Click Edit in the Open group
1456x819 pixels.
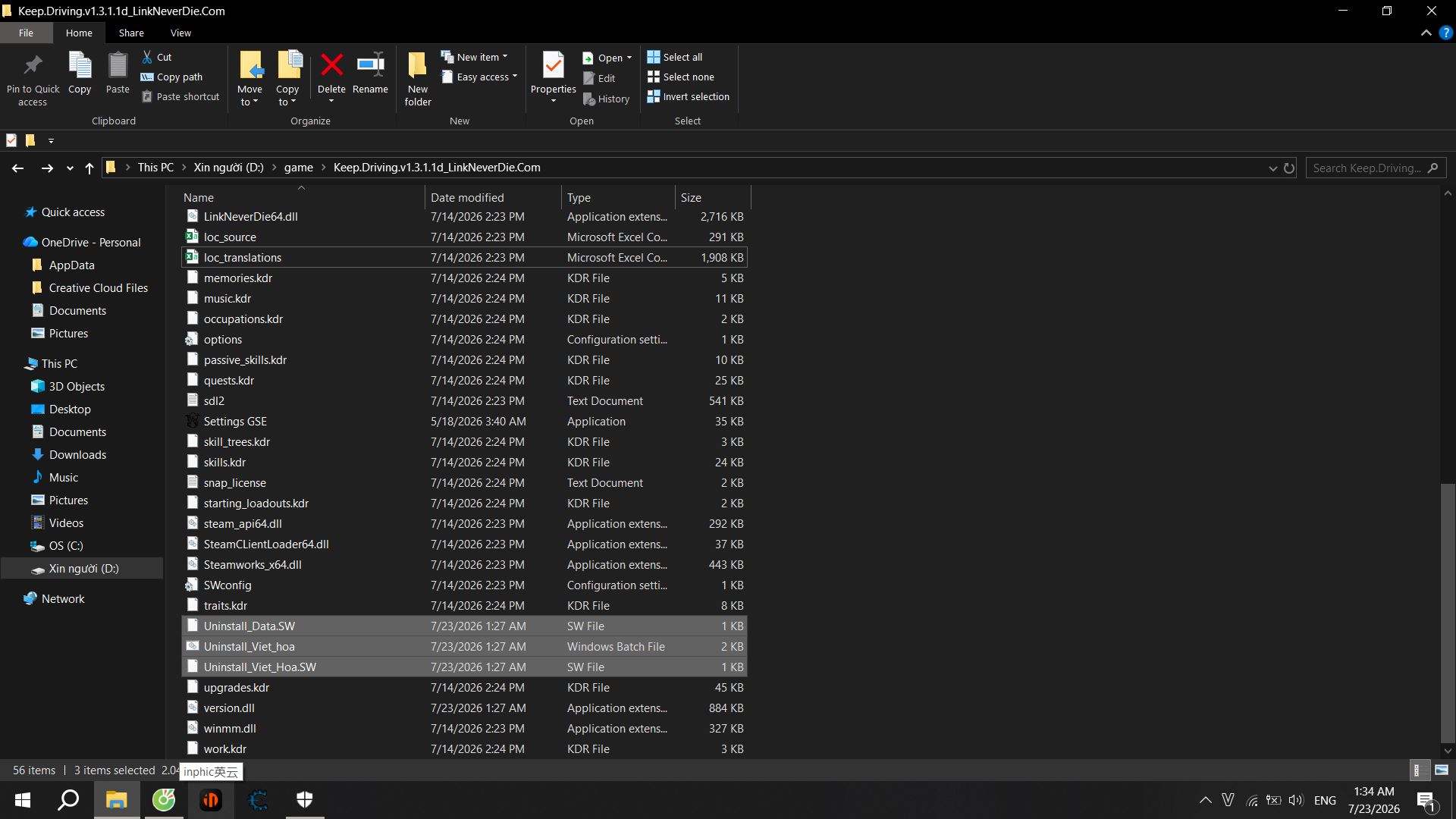599,78
